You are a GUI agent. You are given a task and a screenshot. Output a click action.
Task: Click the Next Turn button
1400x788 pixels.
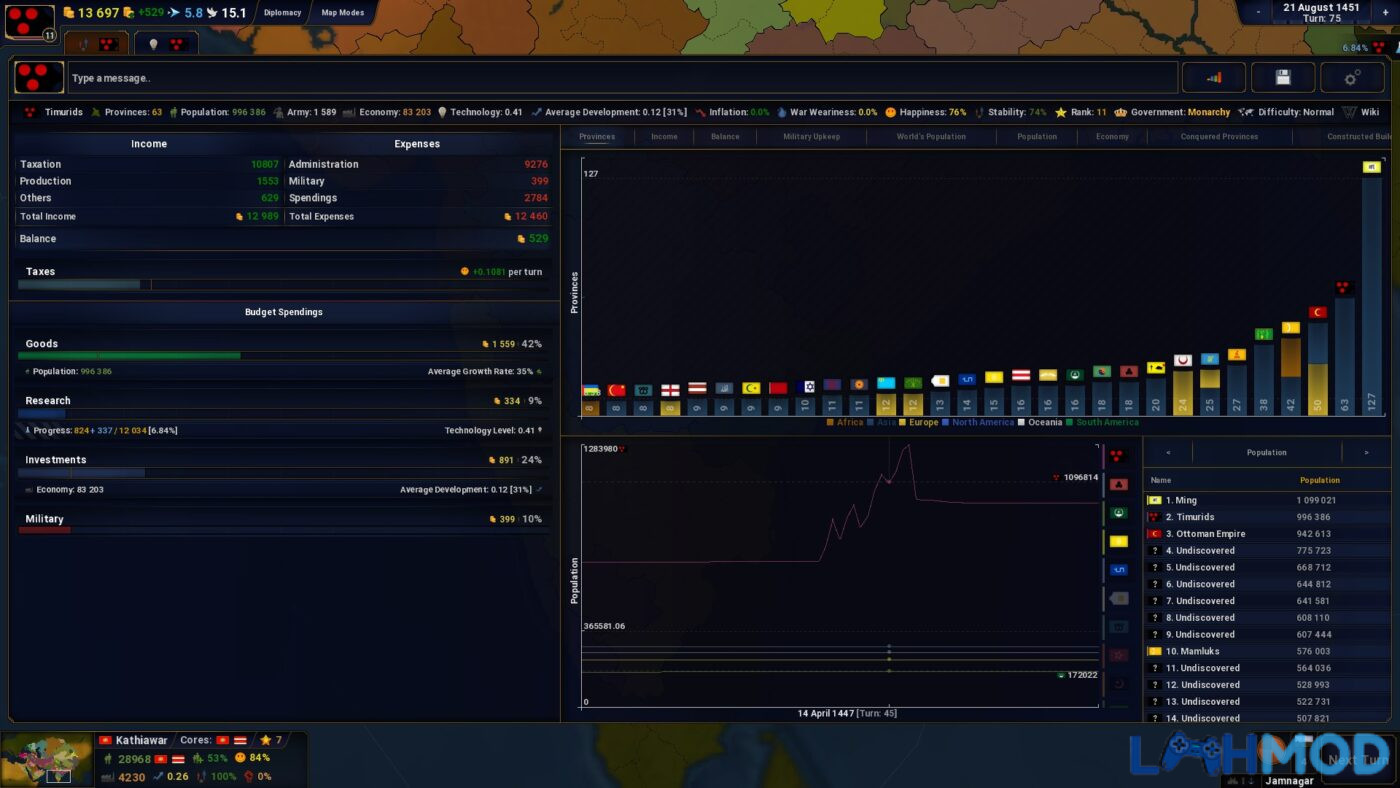pyautogui.click(x=1358, y=760)
